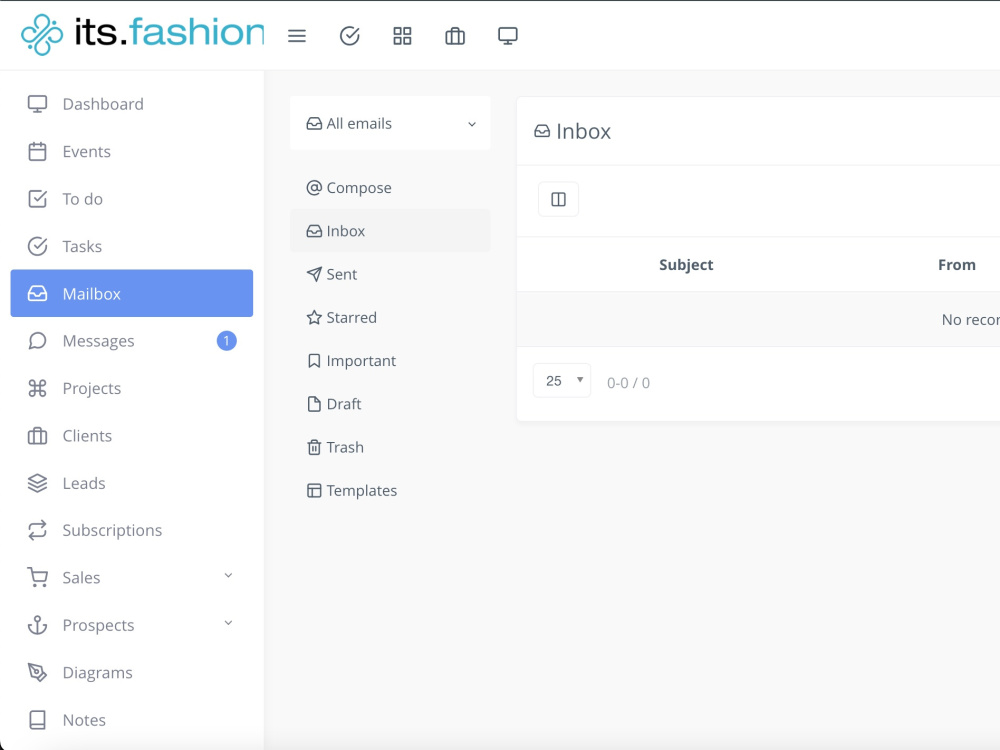Click the To do checkbox icon in sidebar

click(38, 199)
